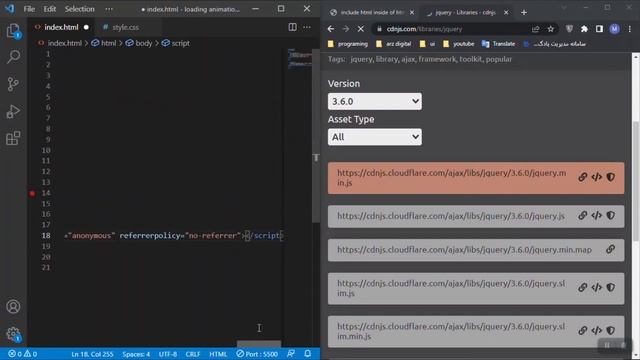This screenshot has height=360, width=640.
Task: Open the Chrome profile avatar
Action: pyautogui.click(x=614, y=29)
